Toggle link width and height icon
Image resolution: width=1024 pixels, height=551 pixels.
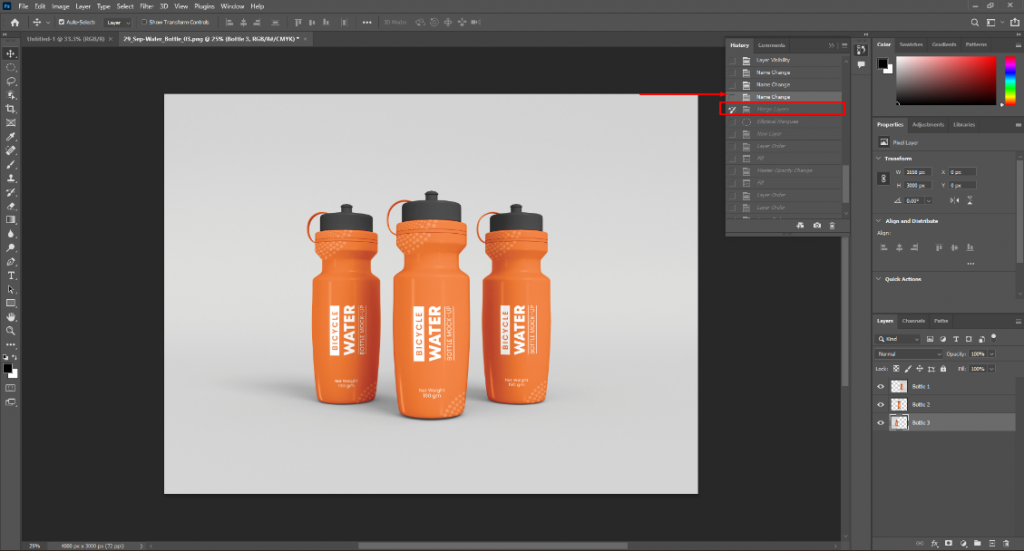point(884,178)
